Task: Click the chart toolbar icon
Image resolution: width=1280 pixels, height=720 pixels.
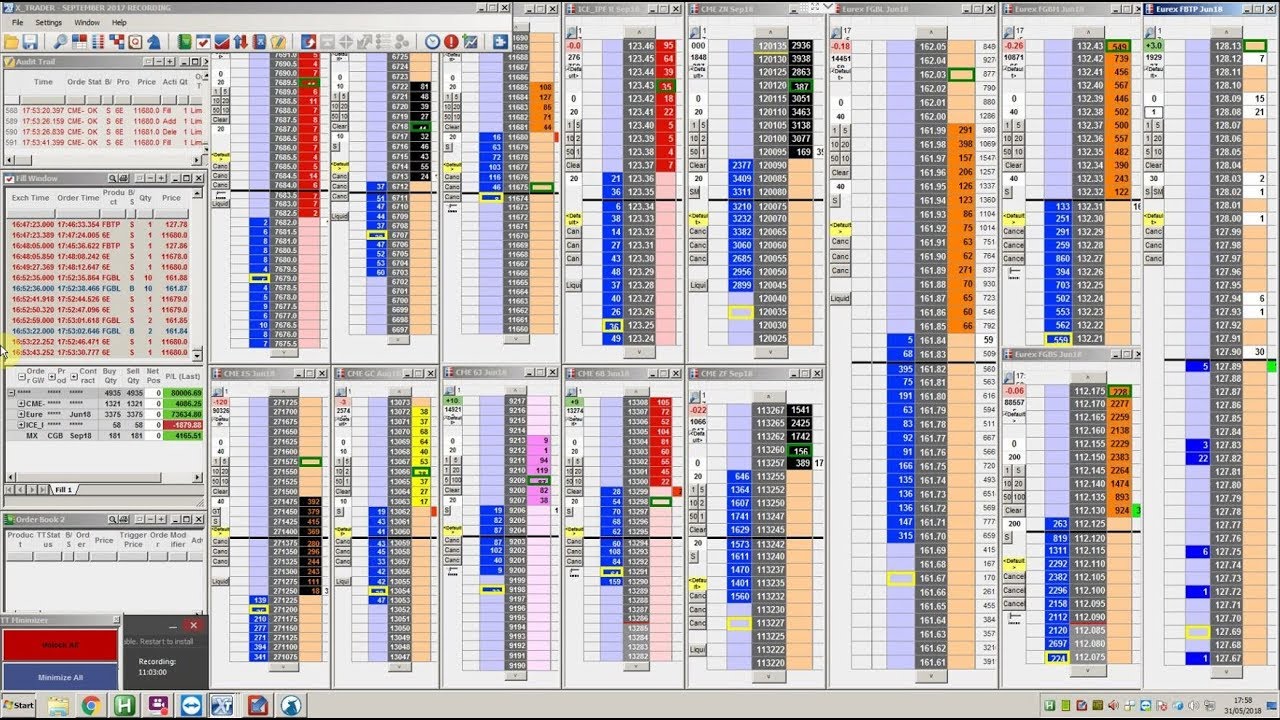Action: pos(470,42)
